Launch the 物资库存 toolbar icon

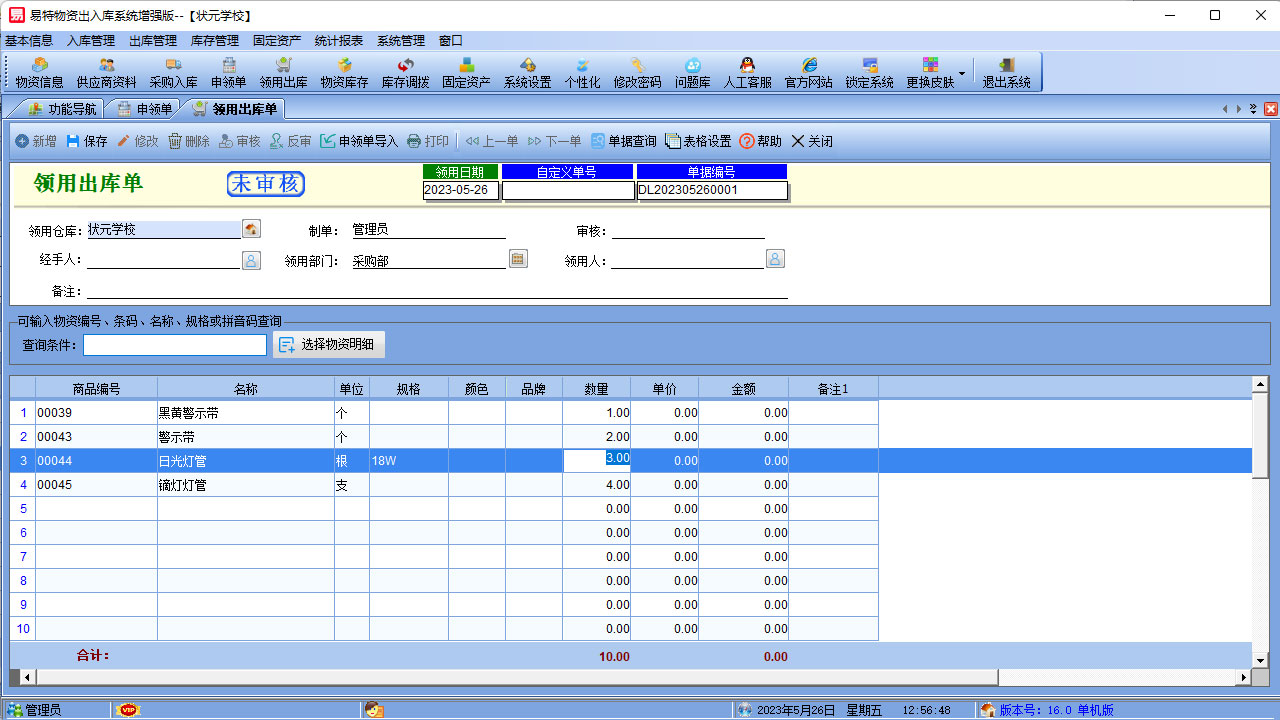click(344, 72)
